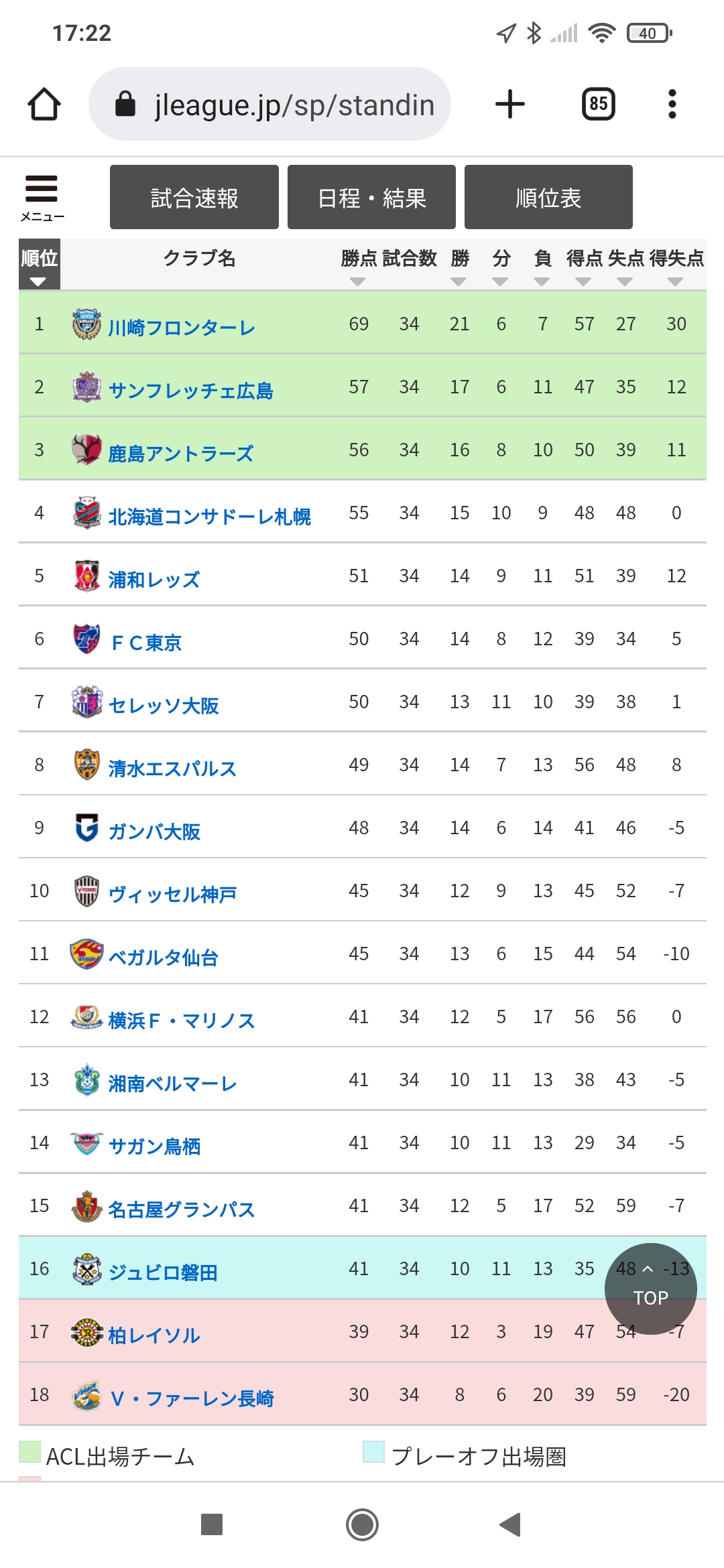Tap the round TOP scroll button
Image resolution: width=724 pixels, height=1568 pixels.
651,1289
